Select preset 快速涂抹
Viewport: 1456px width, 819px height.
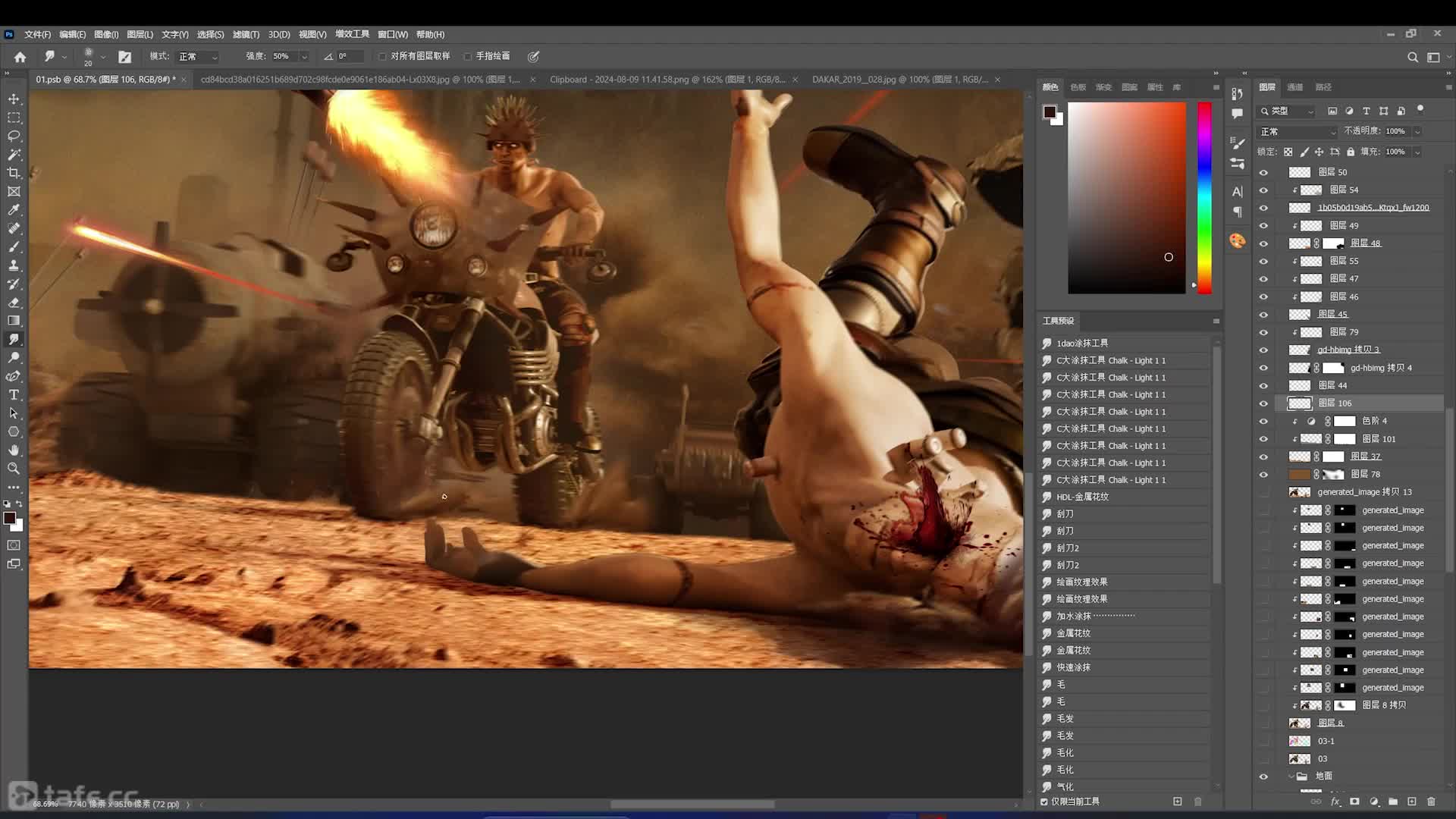1125,667
